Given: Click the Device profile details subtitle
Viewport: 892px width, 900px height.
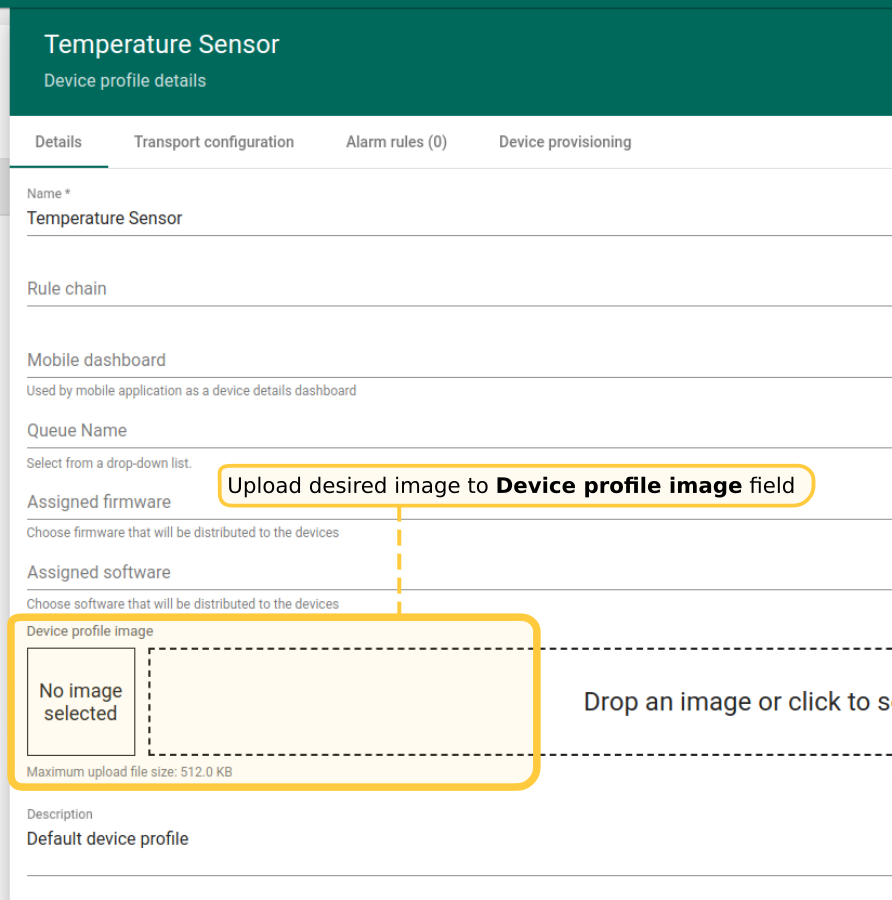Looking at the screenshot, I should [125, 81].
